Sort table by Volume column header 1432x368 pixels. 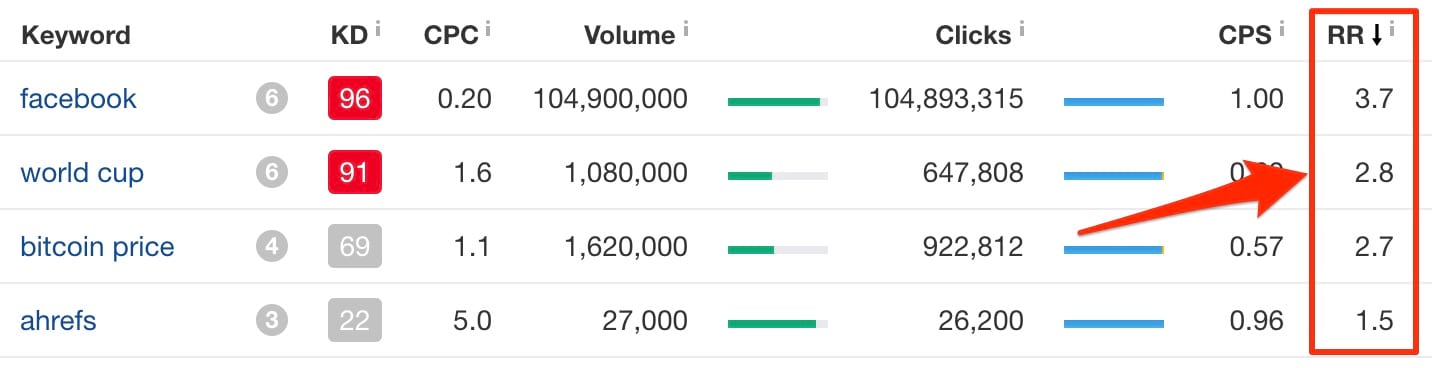click(629, 36)
